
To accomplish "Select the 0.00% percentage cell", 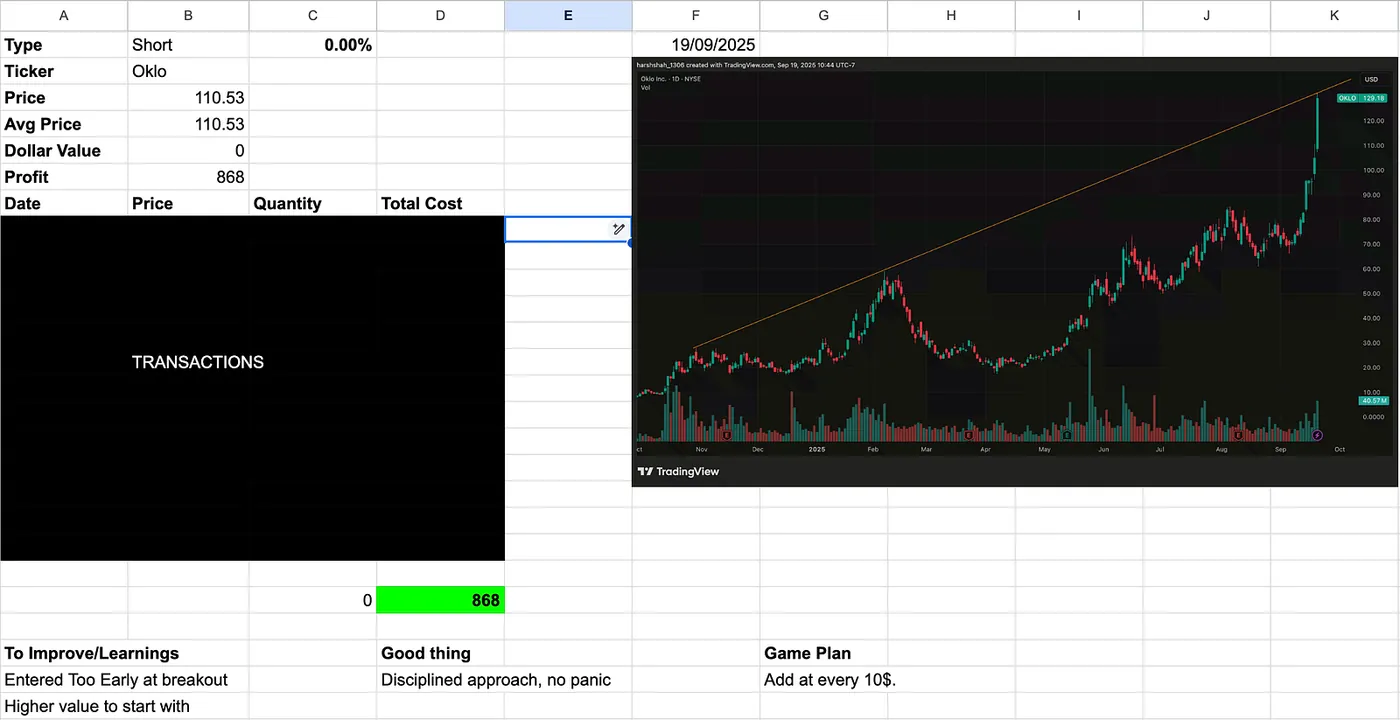I will click(x=313, y=45).
